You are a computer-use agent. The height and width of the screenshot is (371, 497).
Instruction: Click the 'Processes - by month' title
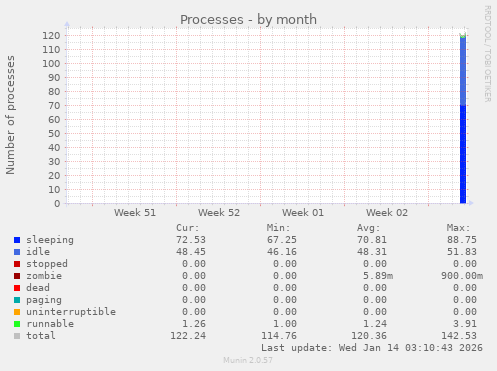point(248,20)
